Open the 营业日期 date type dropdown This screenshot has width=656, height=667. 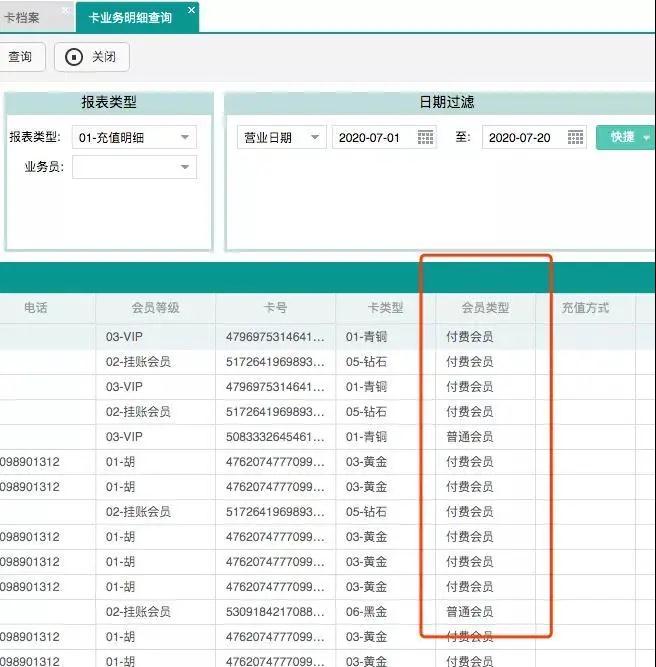click(x=314, y=138)
